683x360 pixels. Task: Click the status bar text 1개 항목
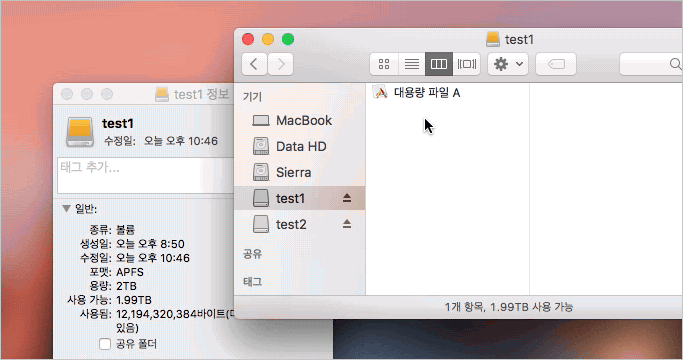[465, 307]
